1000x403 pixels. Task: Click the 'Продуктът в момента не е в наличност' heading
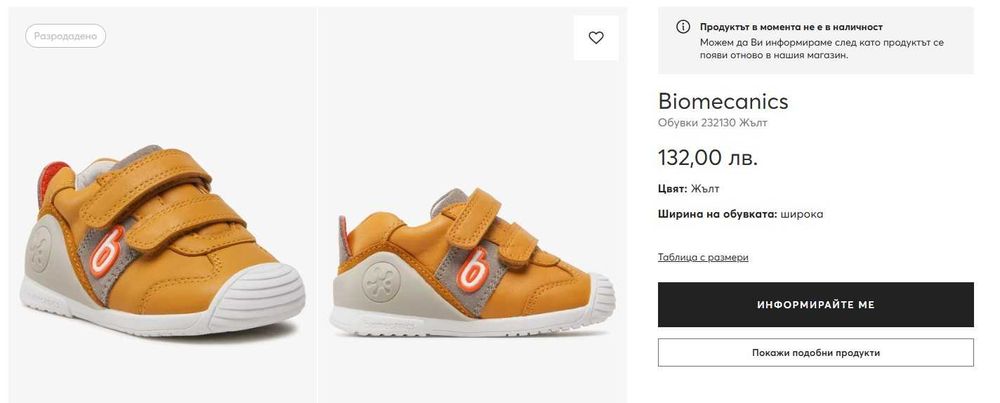pyautogui.click(x=791, y=27)
